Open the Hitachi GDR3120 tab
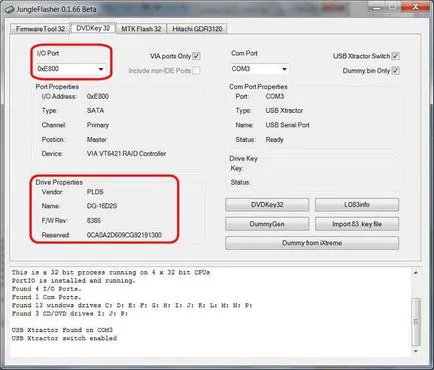The width and height of the screenshot is (434, 370). (197, 29)
